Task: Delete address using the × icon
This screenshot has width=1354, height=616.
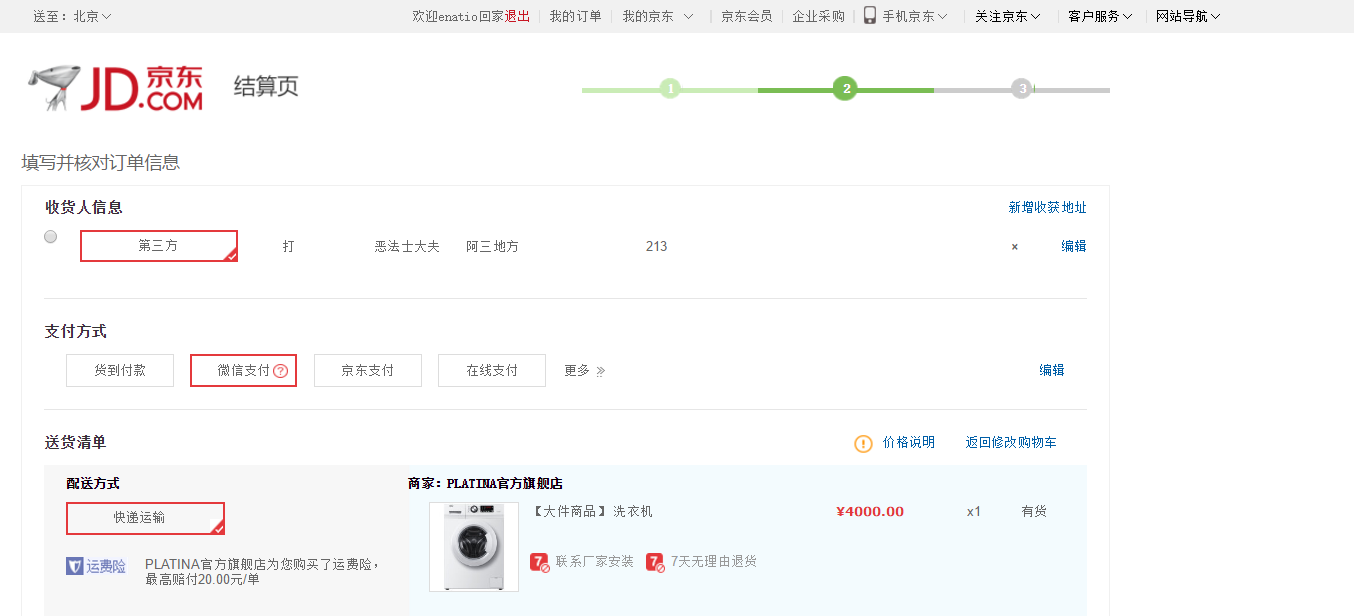Action: pos(1014,247)
